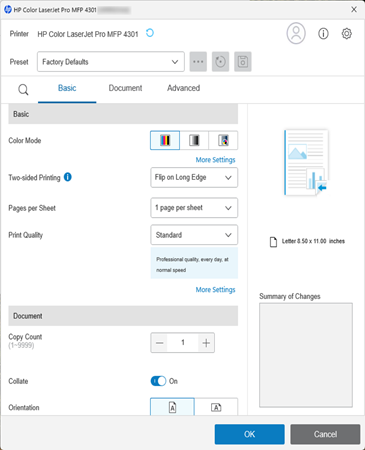Select landscape orientation icon
Image resolution: width=365 pixels, height=450 pixels.
click(x=216, y=407)
